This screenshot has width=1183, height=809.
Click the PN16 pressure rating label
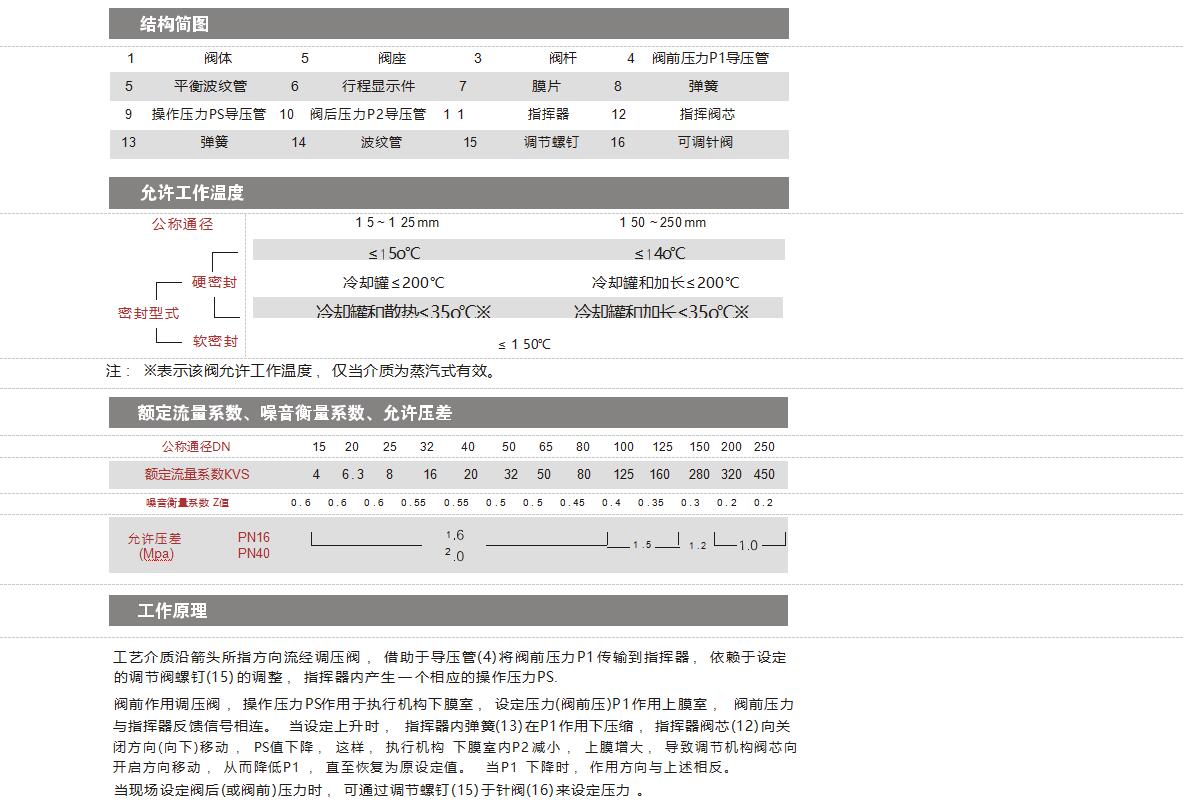point(254,537)
